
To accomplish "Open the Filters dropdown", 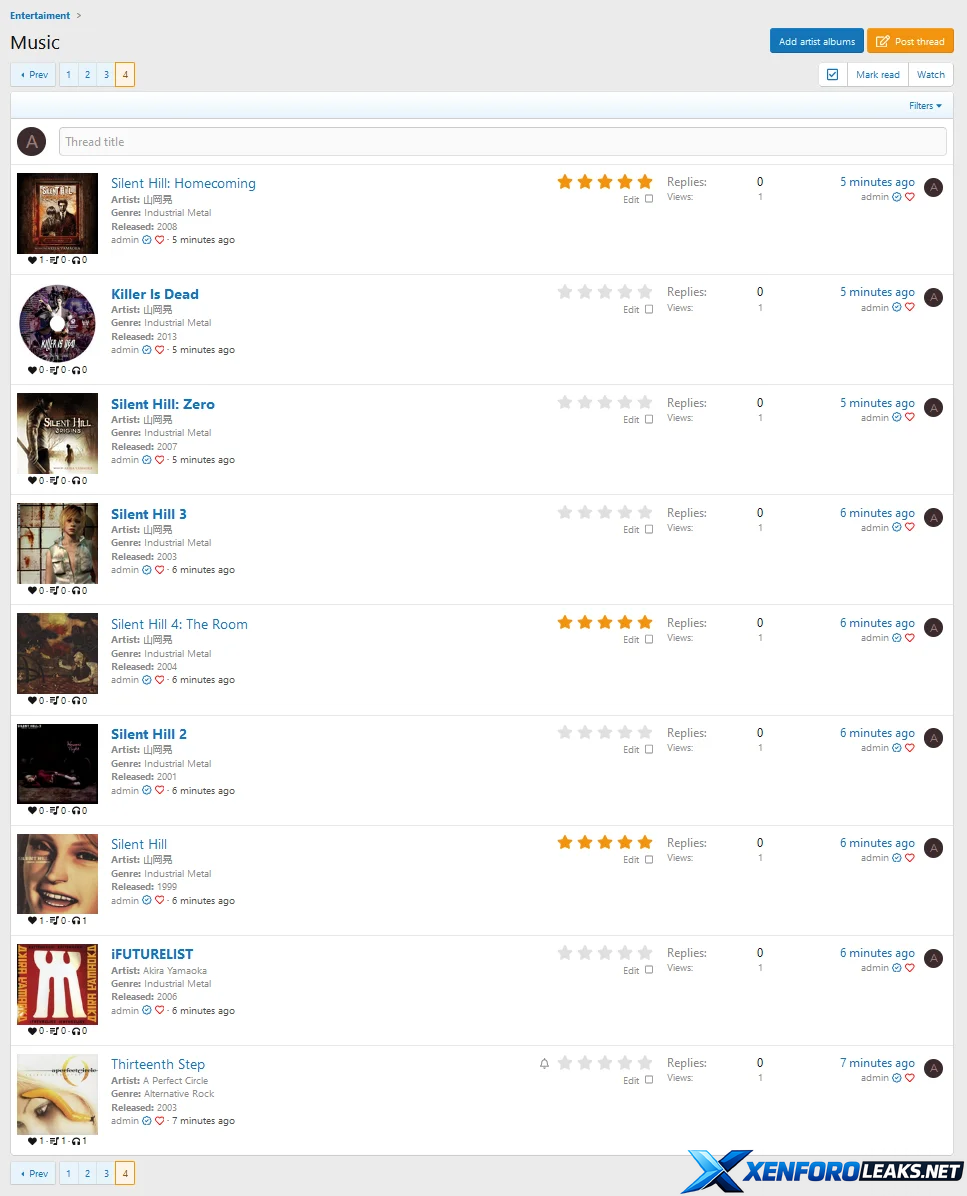I will pos(925,106).
